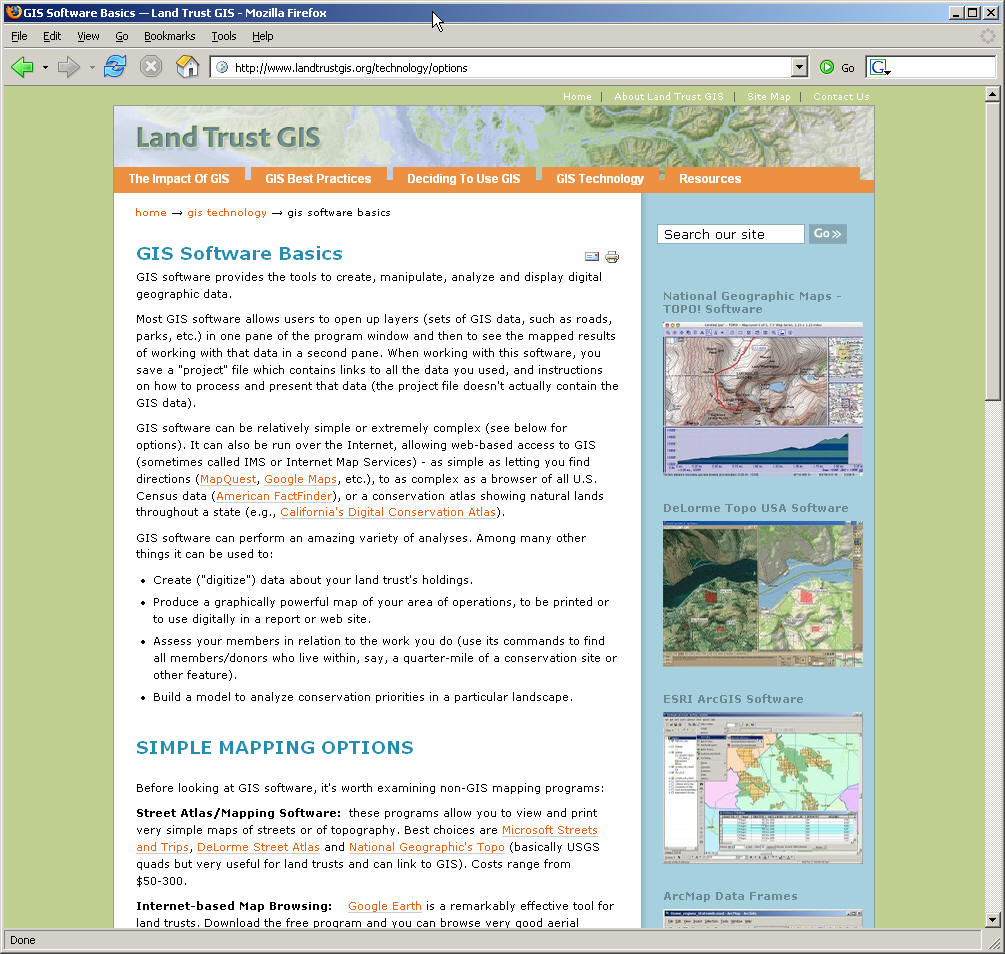Click the Done status bar text

[x=22, y=941]
